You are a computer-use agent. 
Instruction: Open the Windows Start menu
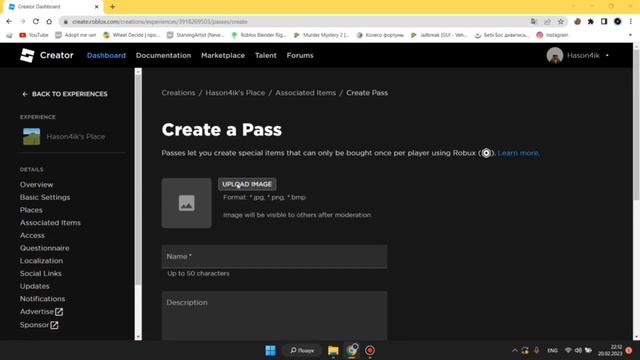[270, 350]
